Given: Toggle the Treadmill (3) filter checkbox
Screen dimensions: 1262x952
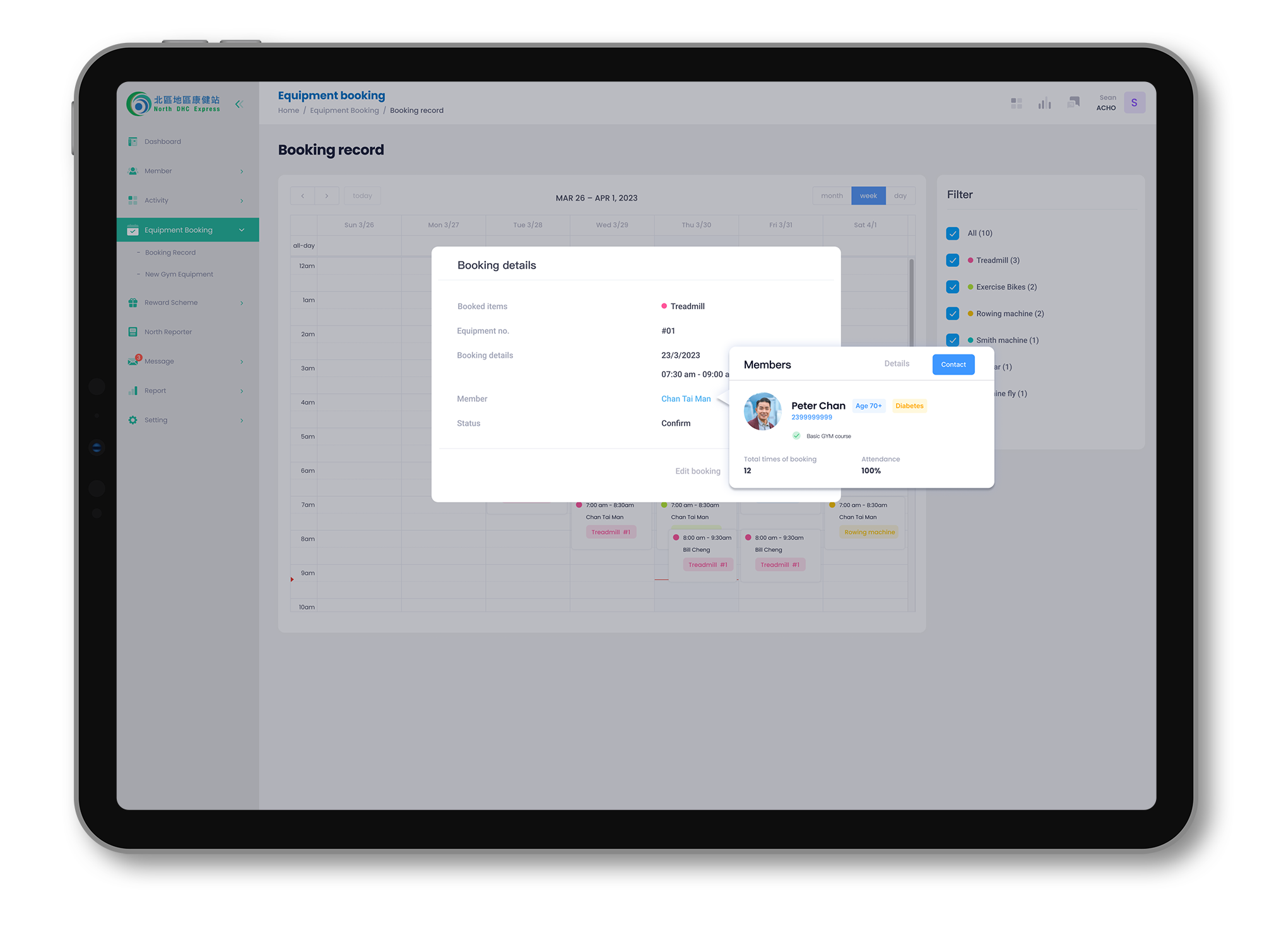Looking at the screenshot, I should [x=953, y=260].
